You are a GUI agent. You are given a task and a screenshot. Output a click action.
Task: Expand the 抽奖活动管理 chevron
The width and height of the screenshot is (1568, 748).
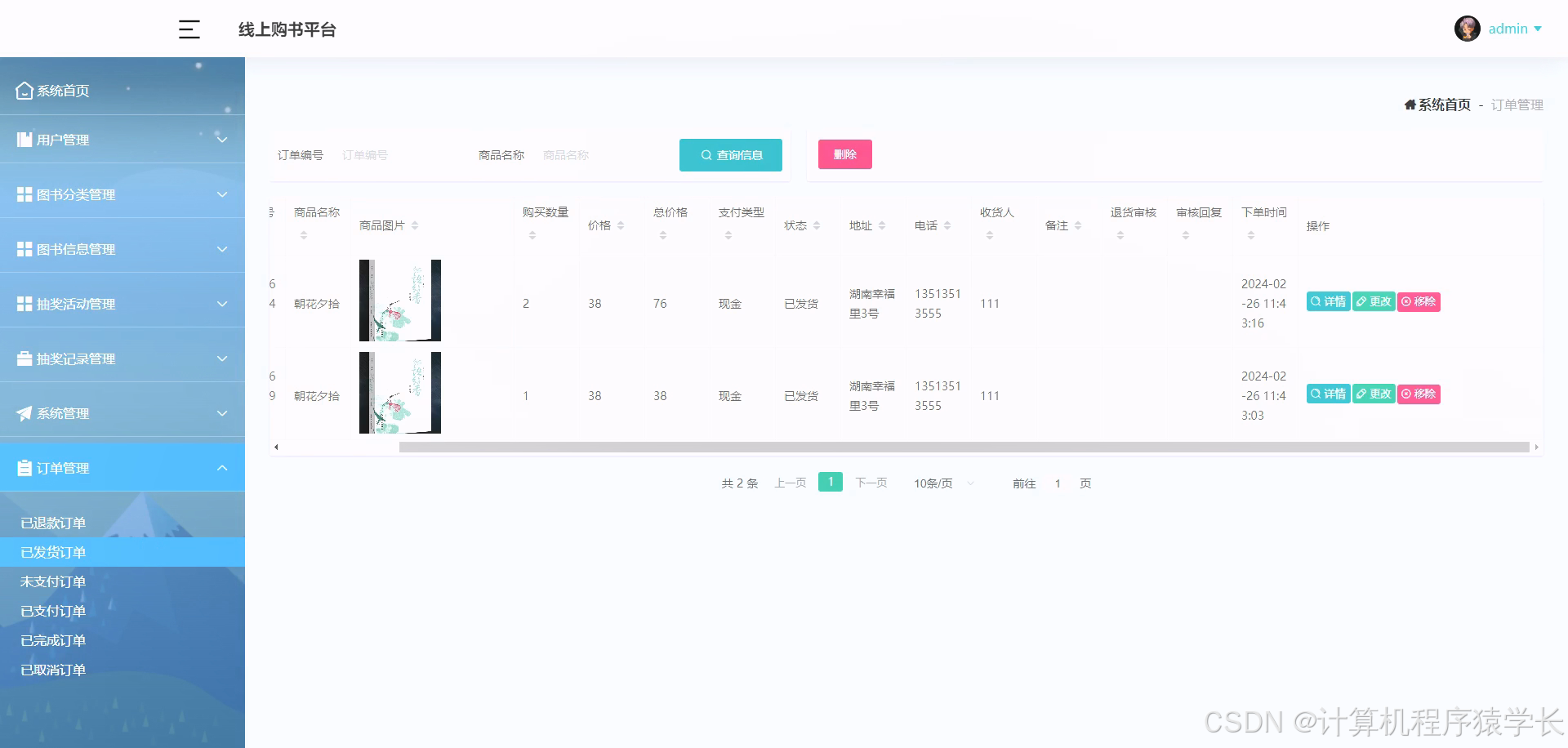(x=221, y=304)
